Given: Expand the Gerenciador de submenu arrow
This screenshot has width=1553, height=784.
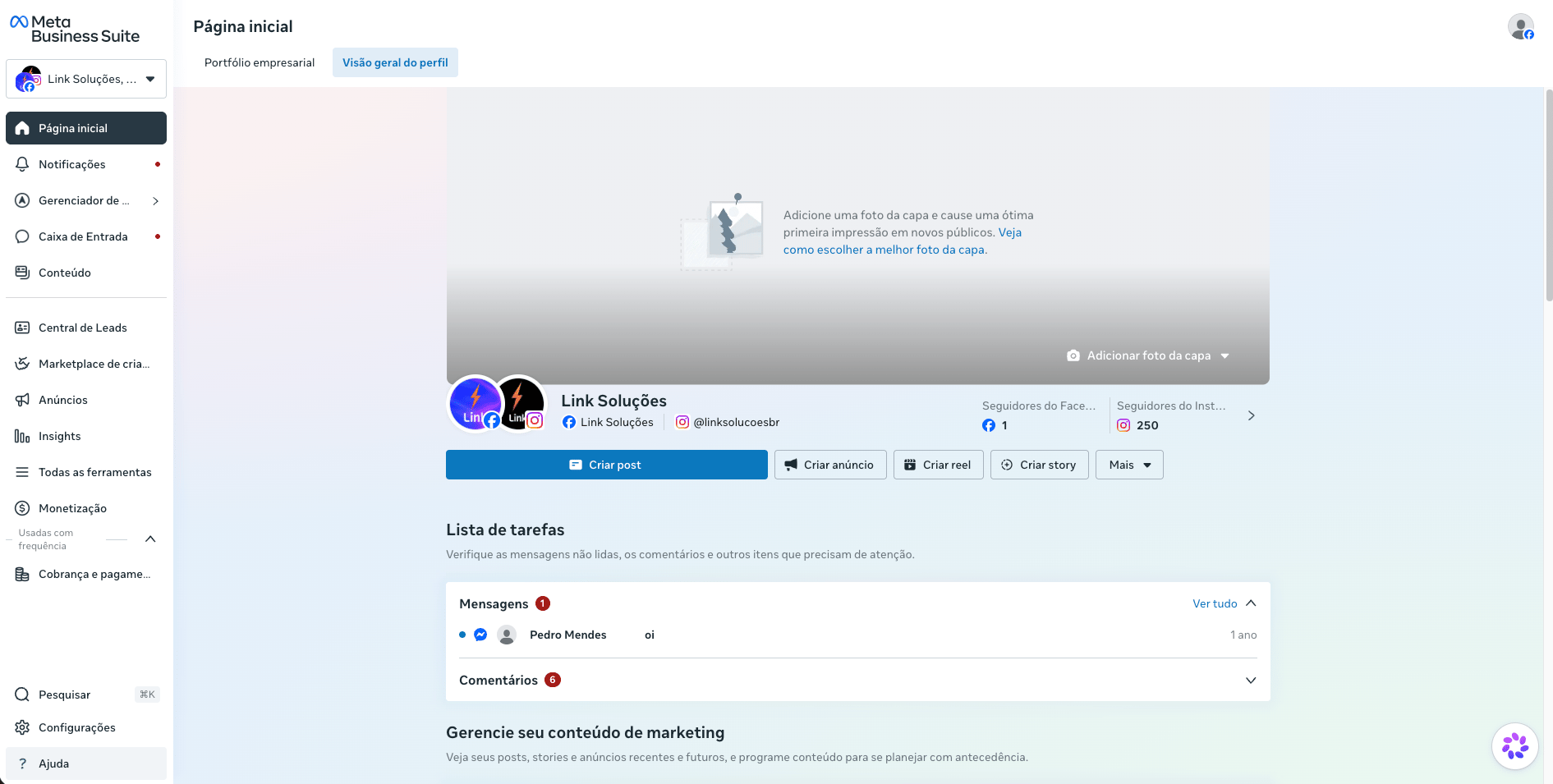Looking at the screenshot, I should coord(155,200).
